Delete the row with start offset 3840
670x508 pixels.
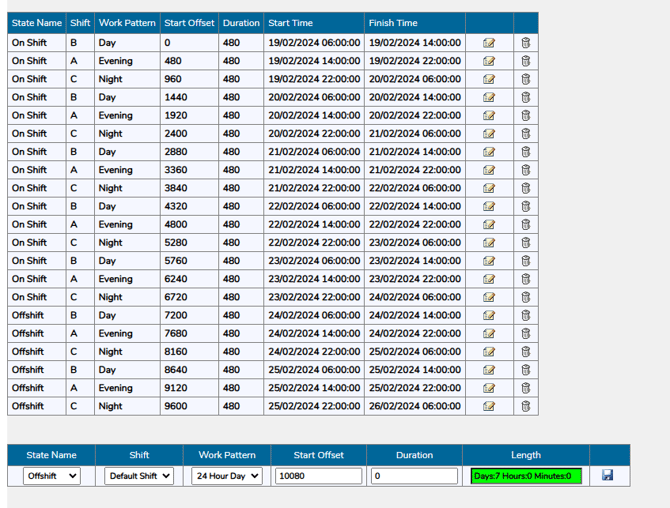coord(526,188)
